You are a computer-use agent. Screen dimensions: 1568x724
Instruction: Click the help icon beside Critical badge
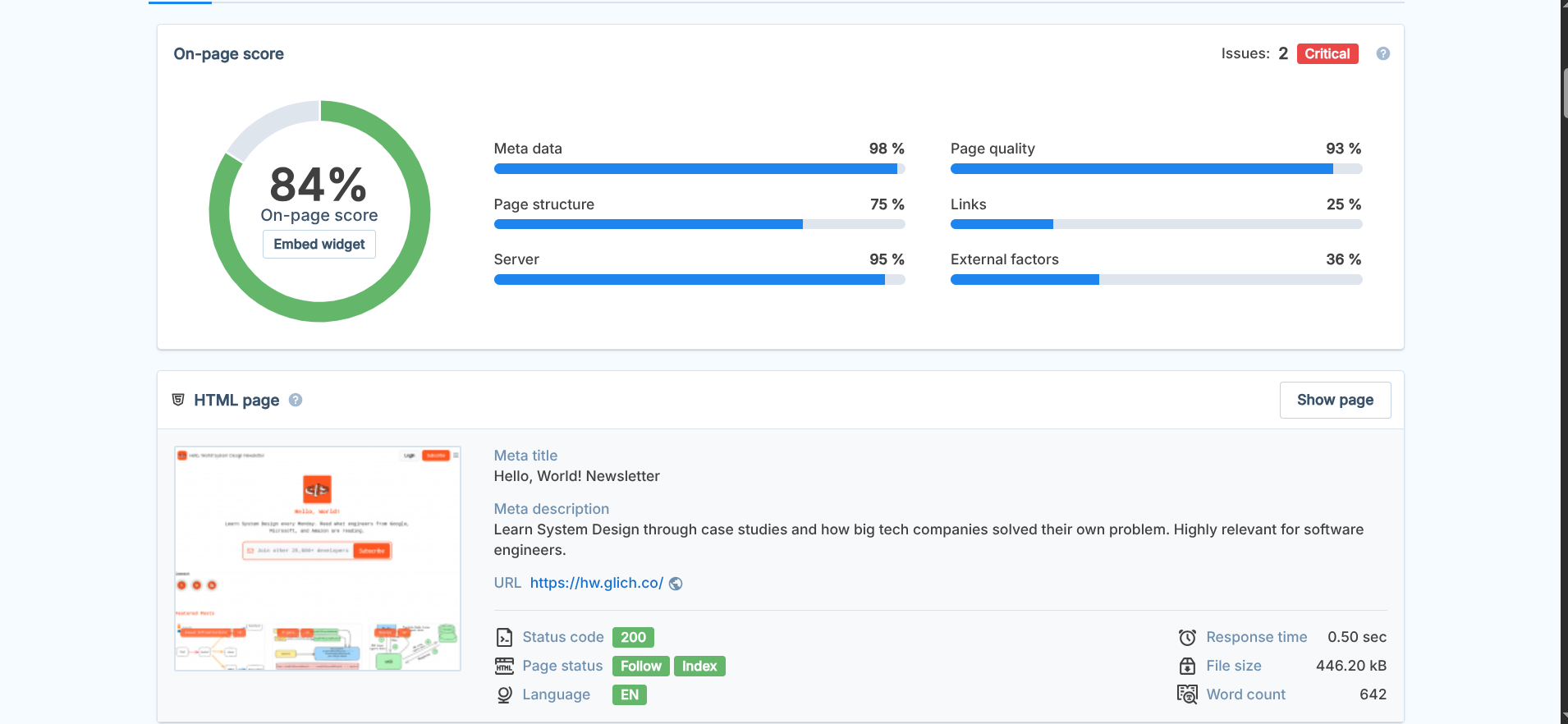pyautogui.click(x=1382, y=53)
